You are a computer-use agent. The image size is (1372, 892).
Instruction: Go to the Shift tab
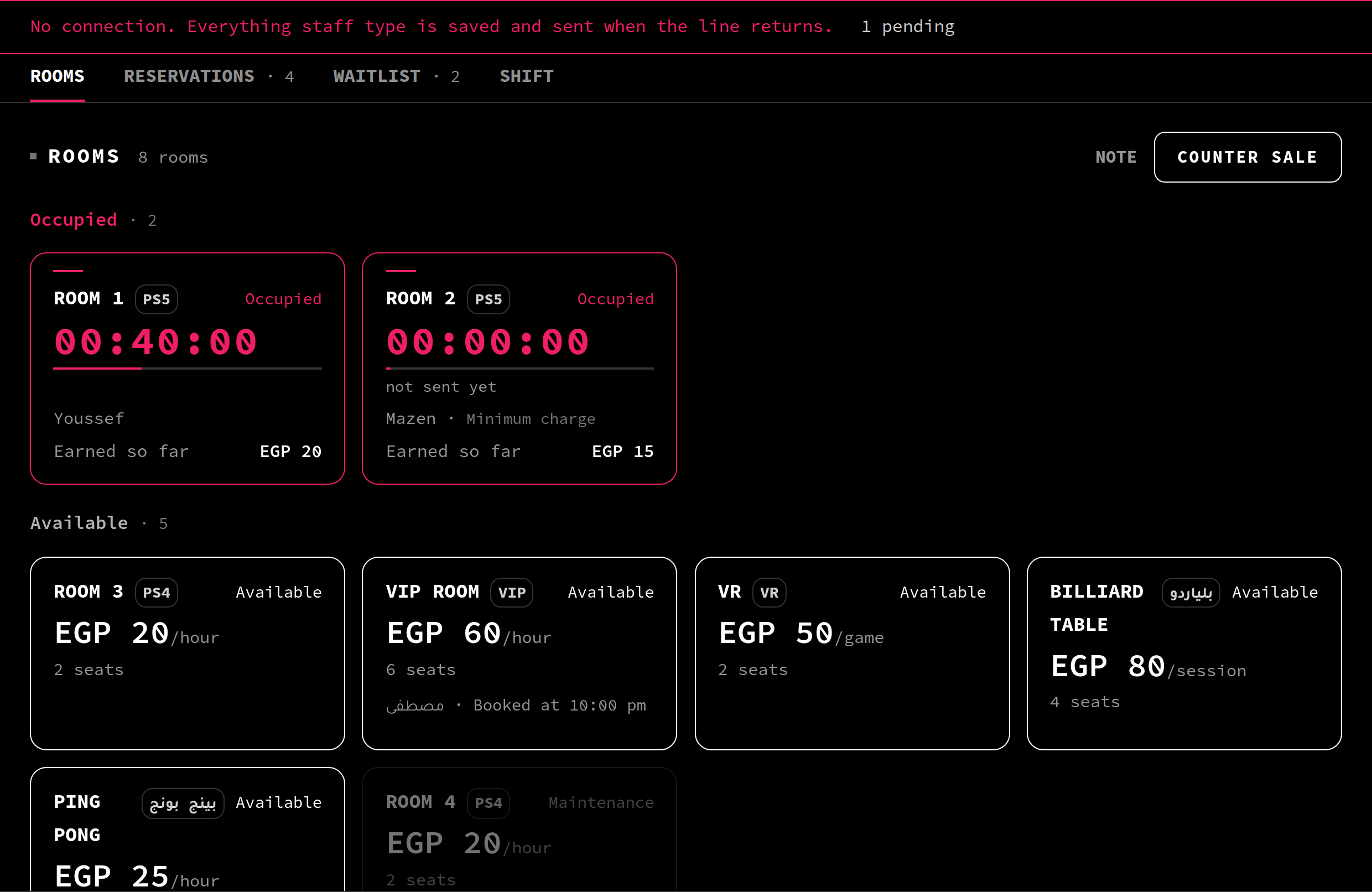tap(526, 76)
